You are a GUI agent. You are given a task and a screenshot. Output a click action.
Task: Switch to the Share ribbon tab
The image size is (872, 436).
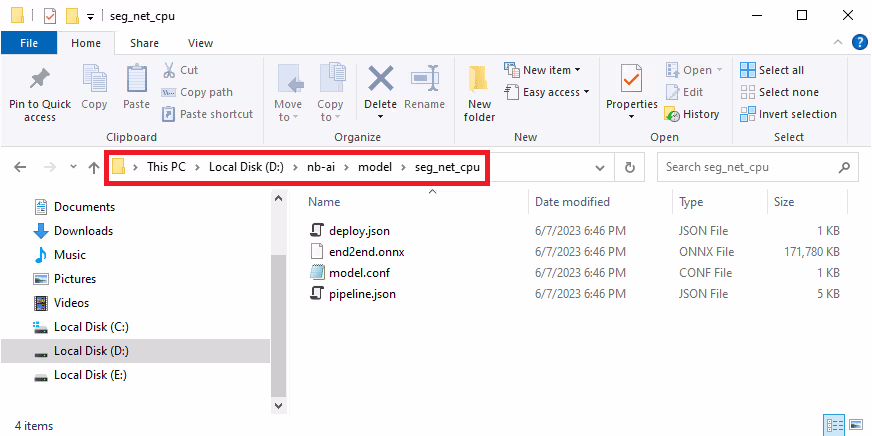(144, 43)
